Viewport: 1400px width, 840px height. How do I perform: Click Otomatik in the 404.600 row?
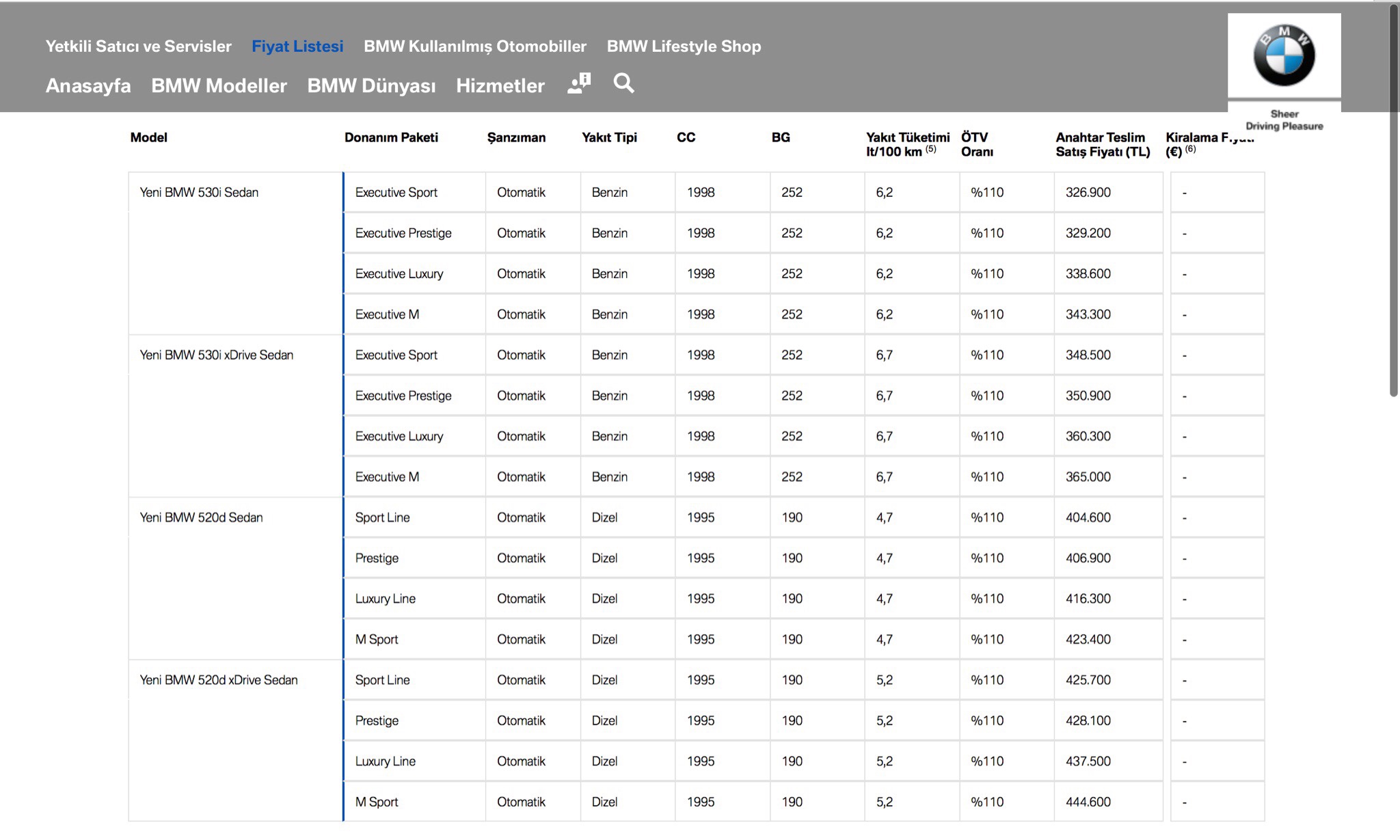click(x=521, y=517)
